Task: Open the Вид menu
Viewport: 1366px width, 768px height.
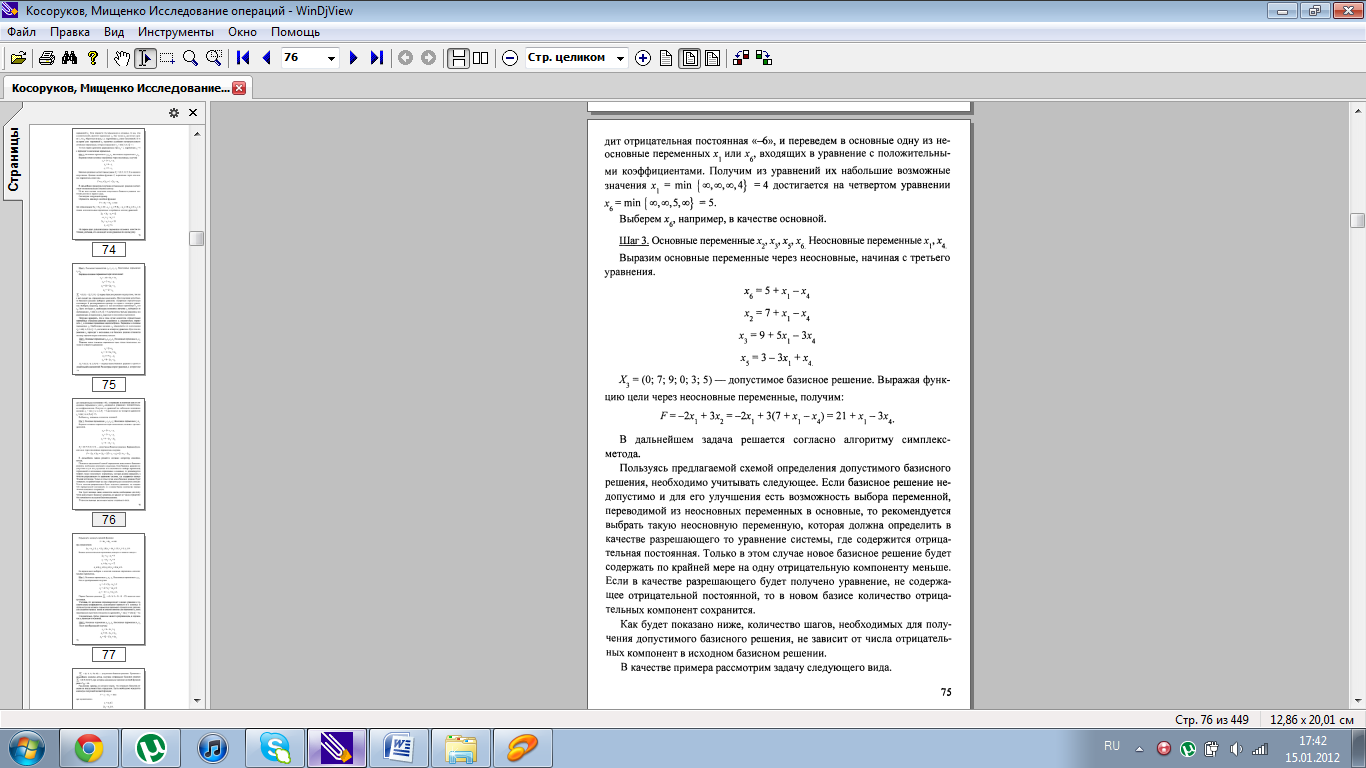Action: tap(114, 32)
